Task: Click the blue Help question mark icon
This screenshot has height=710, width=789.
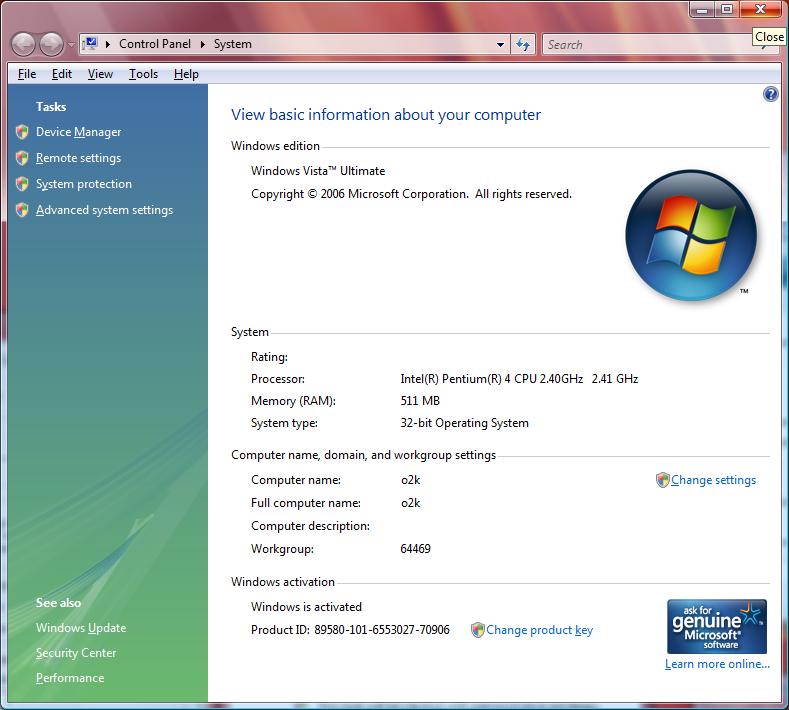Action: click(770, 94)
